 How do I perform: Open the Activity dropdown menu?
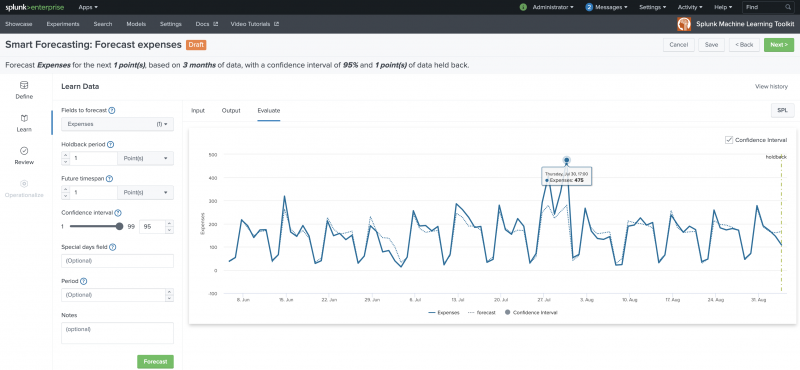(x=690, y=7)
